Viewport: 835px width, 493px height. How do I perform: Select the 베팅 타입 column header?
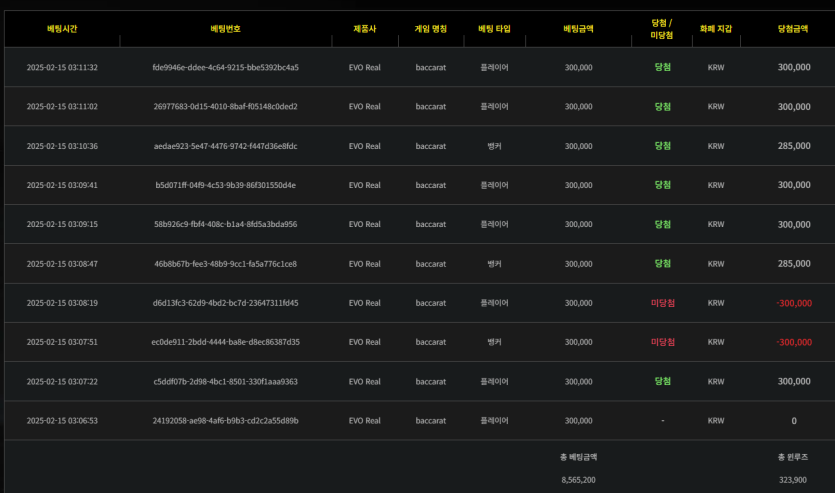pyautogui.click(x=494, y=29)
